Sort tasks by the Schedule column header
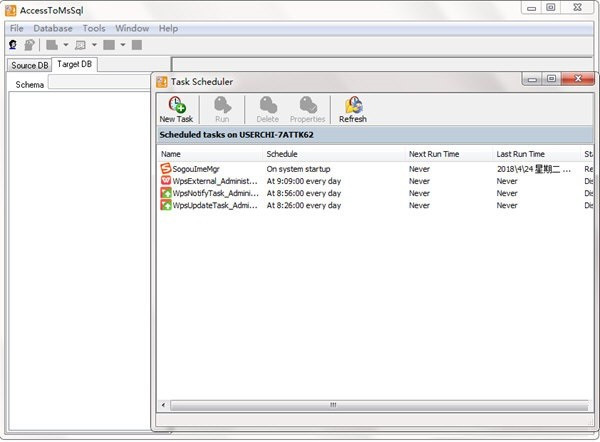Image resolution: width=600 pixels, height=442 pixels. (282, 154)
